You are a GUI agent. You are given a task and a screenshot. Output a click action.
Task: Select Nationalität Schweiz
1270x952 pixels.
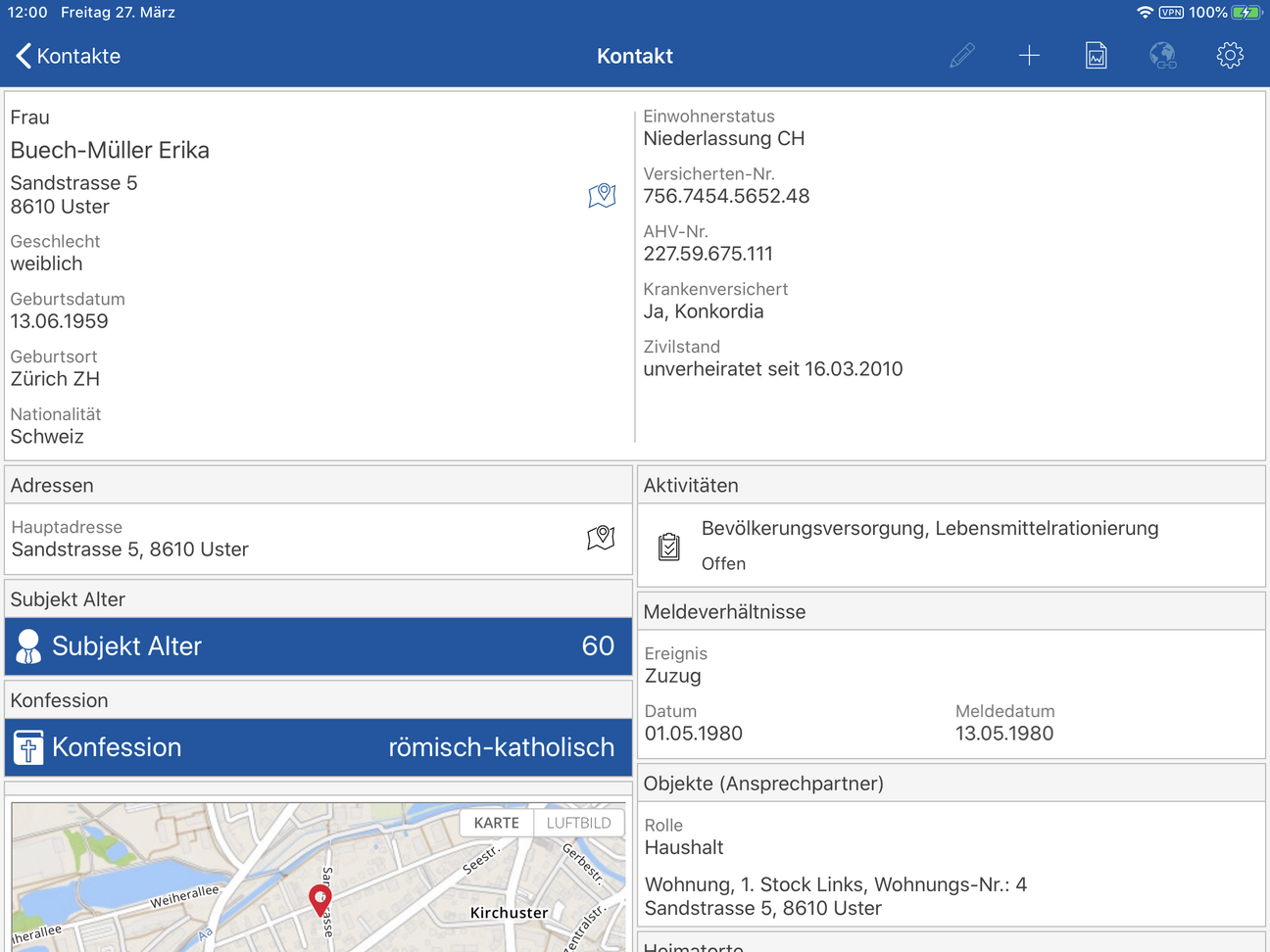point(47,437)
